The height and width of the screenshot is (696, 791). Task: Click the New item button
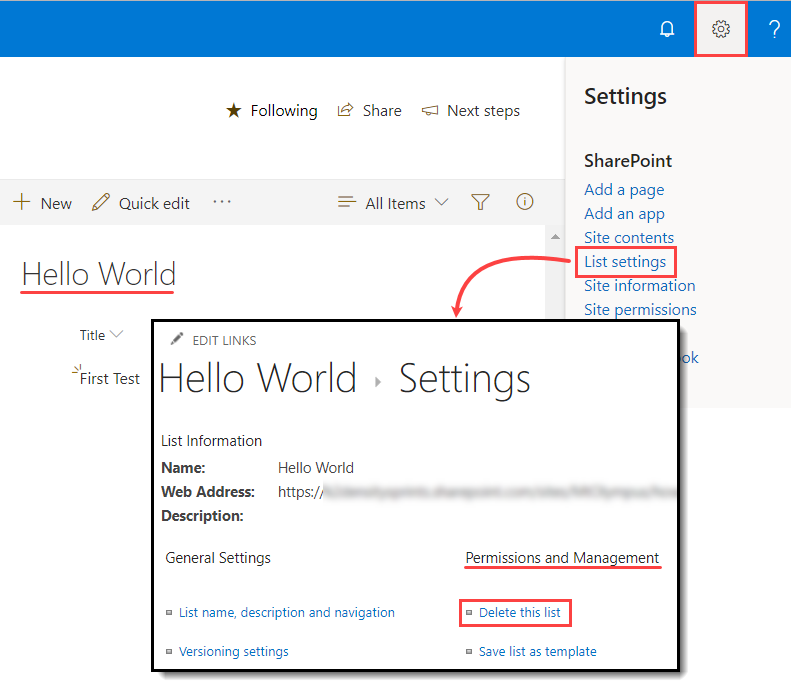(42, 203)
